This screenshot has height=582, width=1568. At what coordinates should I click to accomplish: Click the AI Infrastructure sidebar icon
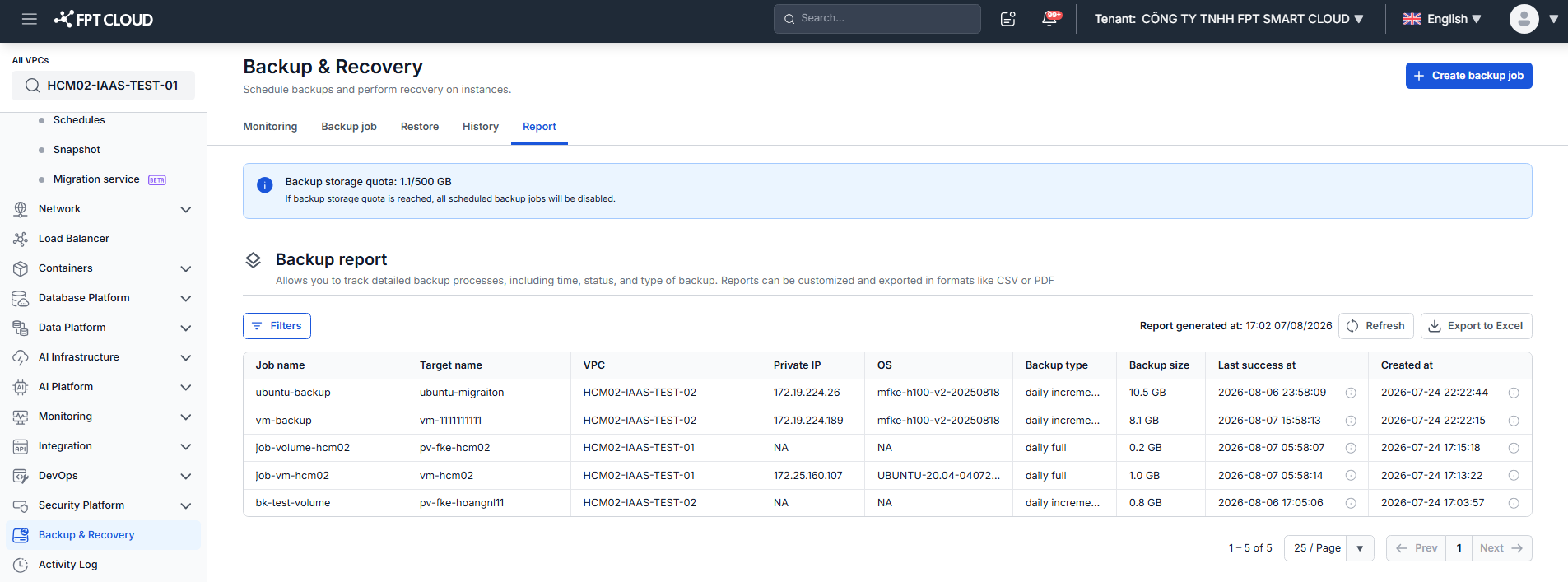pos(21,357)
